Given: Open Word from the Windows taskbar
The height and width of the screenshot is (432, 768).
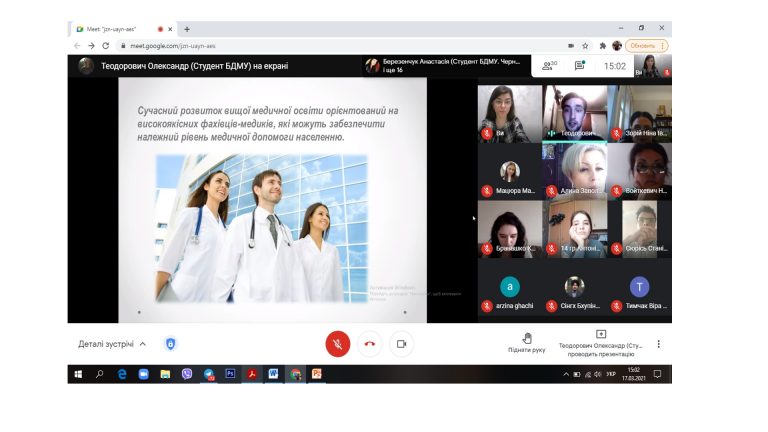Looking at the screenshot, I should click(273, 374).
